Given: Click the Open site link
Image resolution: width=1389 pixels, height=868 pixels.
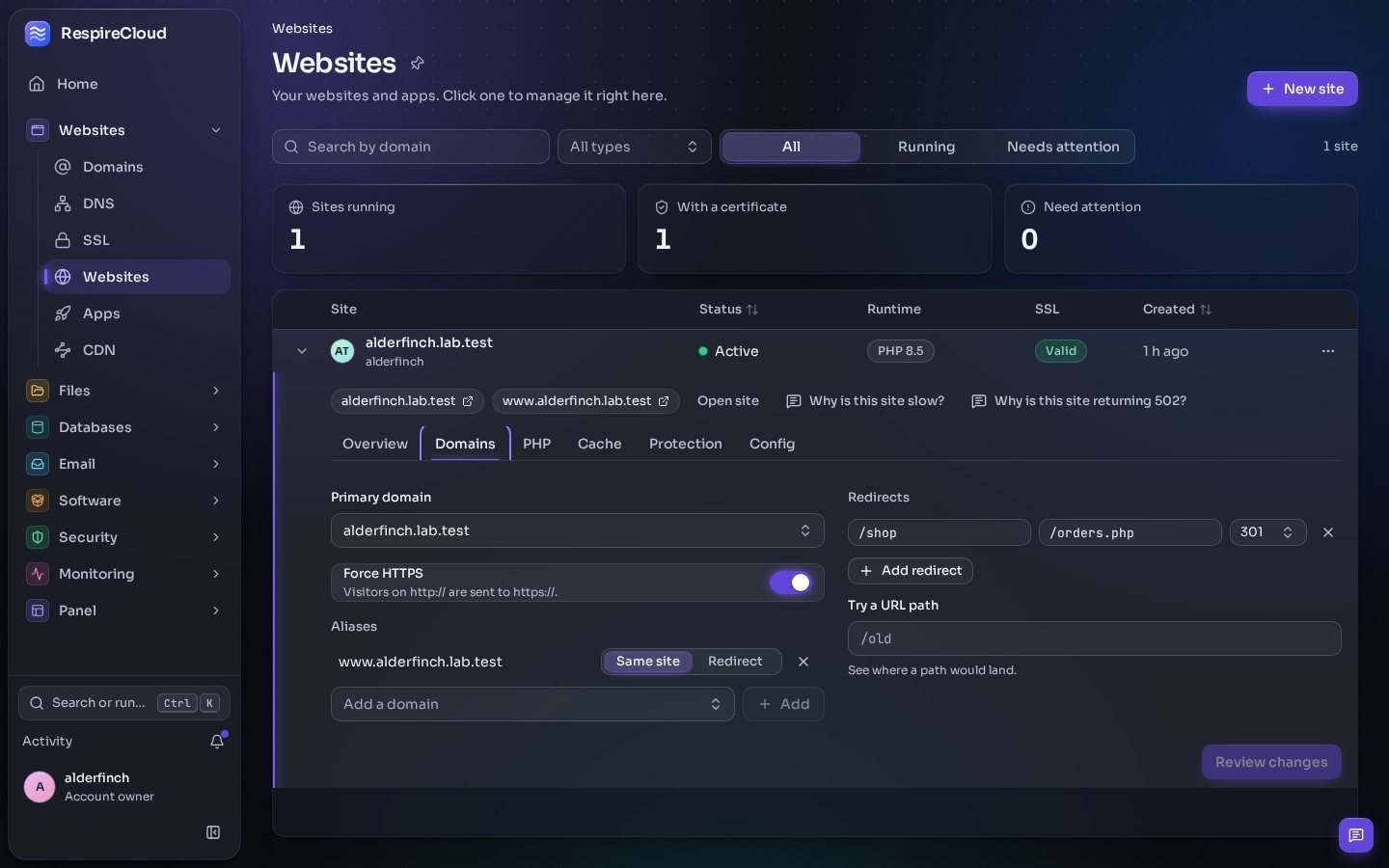Looking at the screenshot, I should pos(728,401).
